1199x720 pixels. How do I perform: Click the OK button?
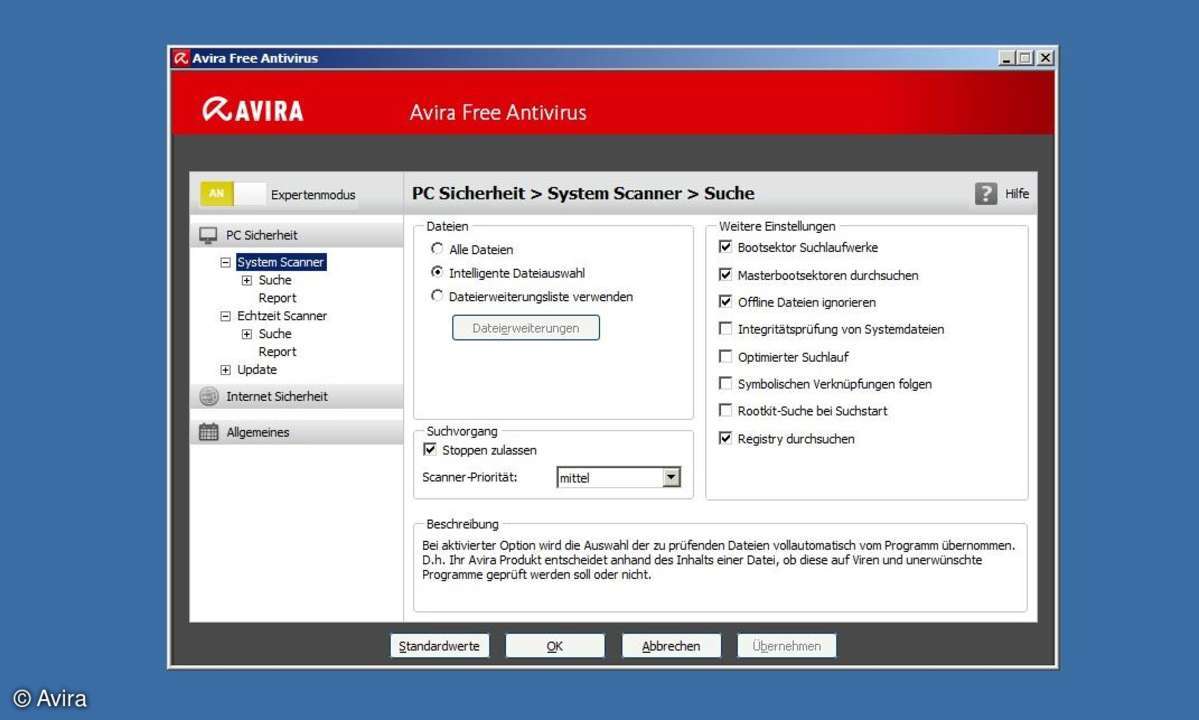(554, 646)
